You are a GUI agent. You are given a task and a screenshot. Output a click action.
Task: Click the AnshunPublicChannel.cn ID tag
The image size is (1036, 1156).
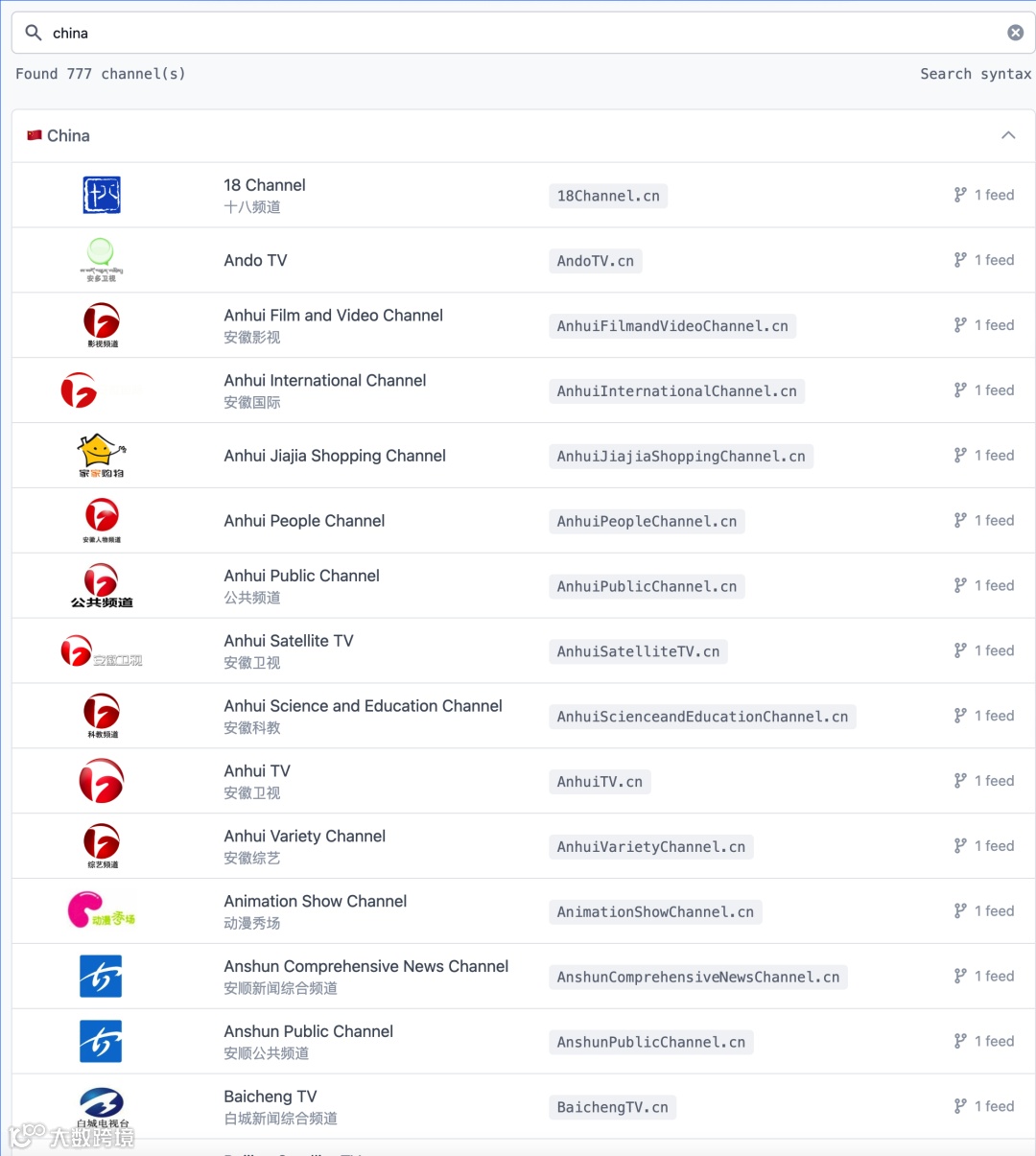(x=651, y=1043)
